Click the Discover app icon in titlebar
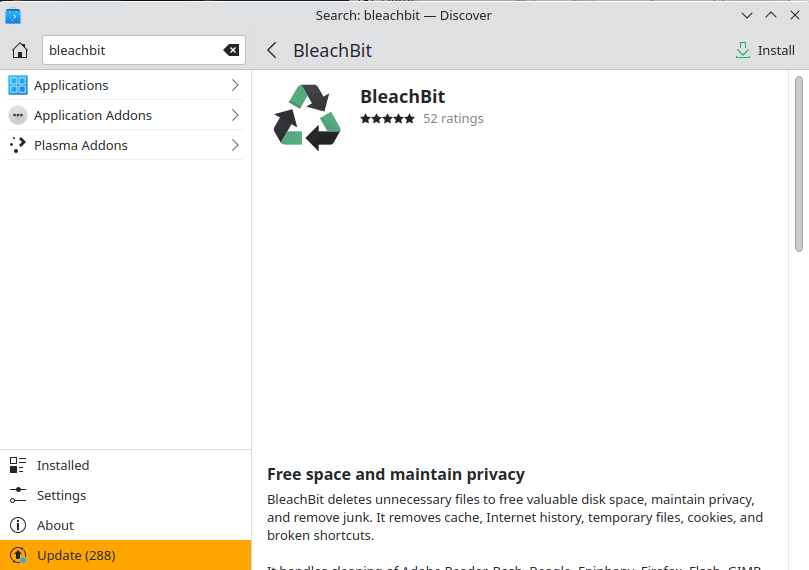This screenshot has height=570, width=809. point(13,15)
